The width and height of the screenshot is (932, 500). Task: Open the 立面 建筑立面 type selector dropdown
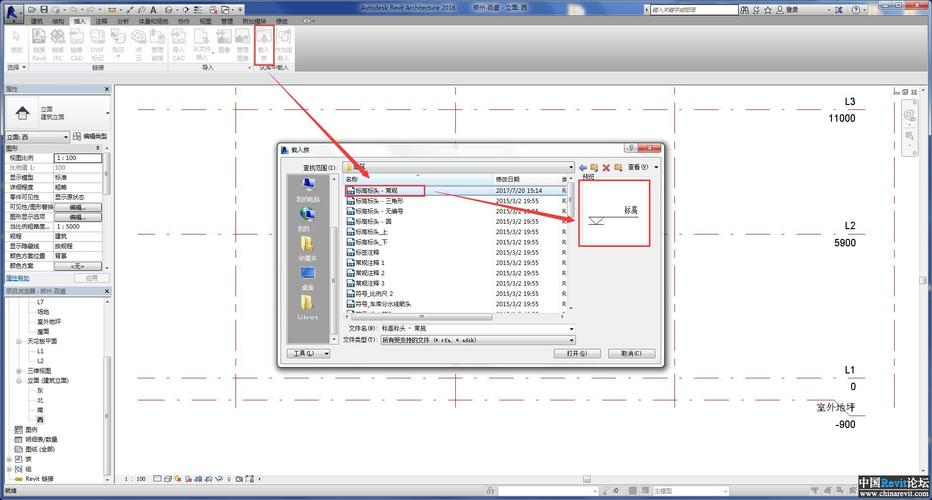(58, 113)
